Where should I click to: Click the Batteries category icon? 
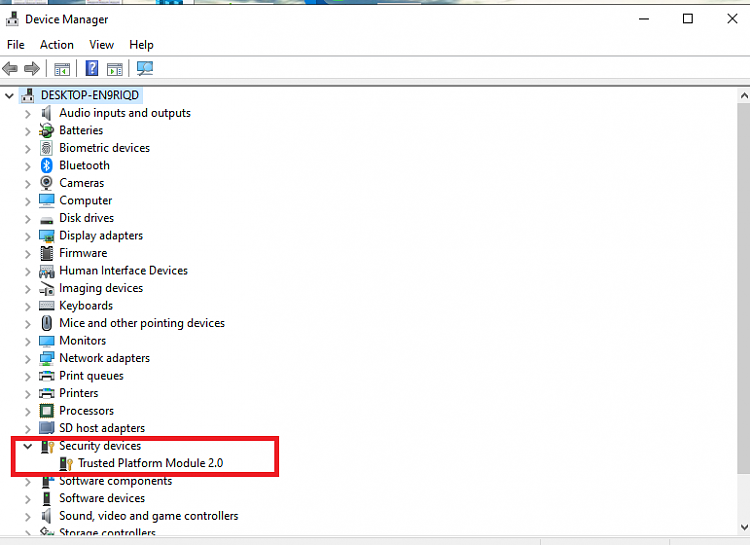click(x=46, y=130)
